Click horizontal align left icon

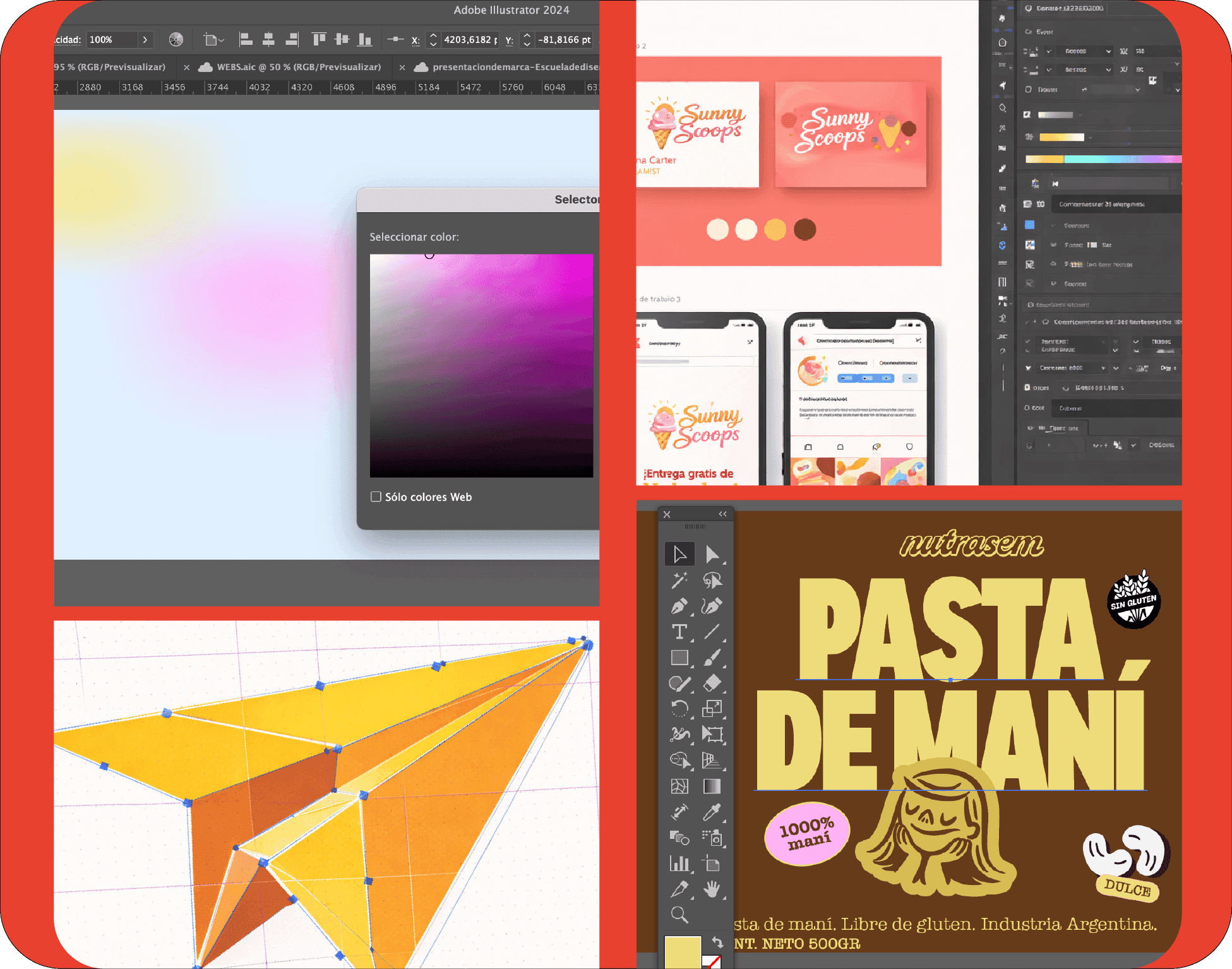[x=246, y=40]
